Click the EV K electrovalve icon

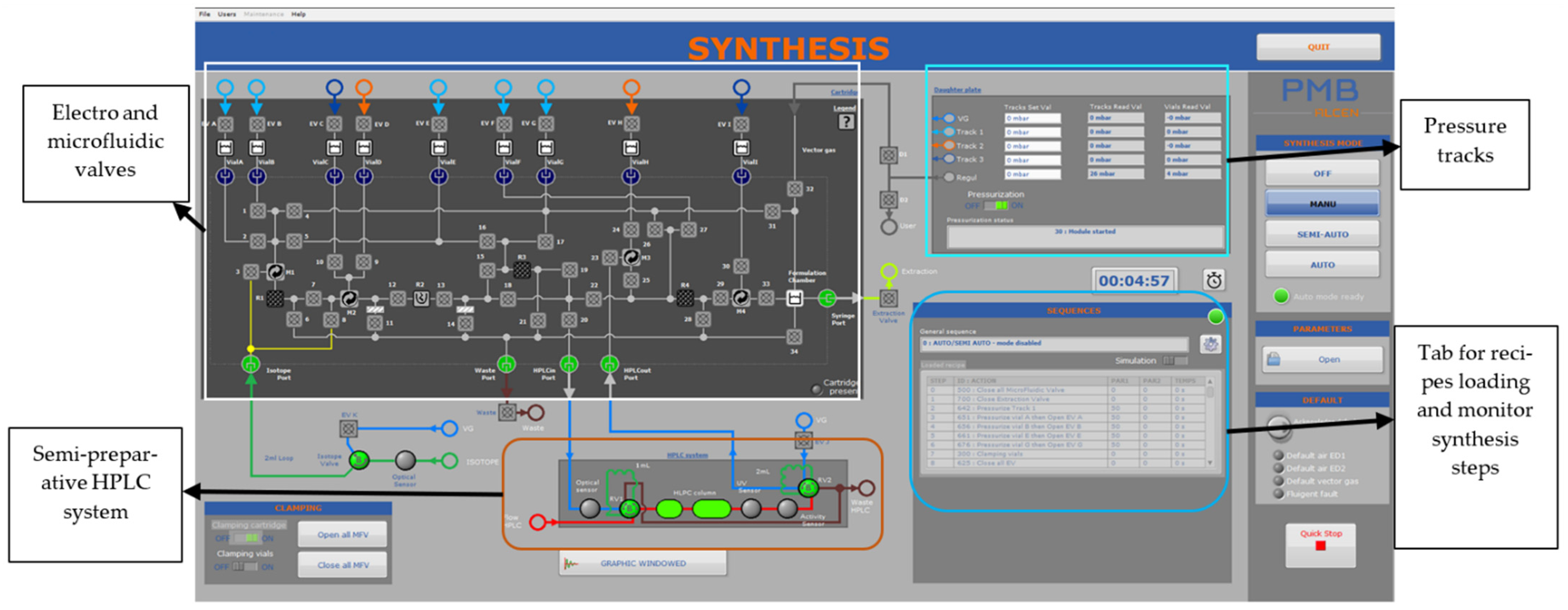[x=348, y=429]
